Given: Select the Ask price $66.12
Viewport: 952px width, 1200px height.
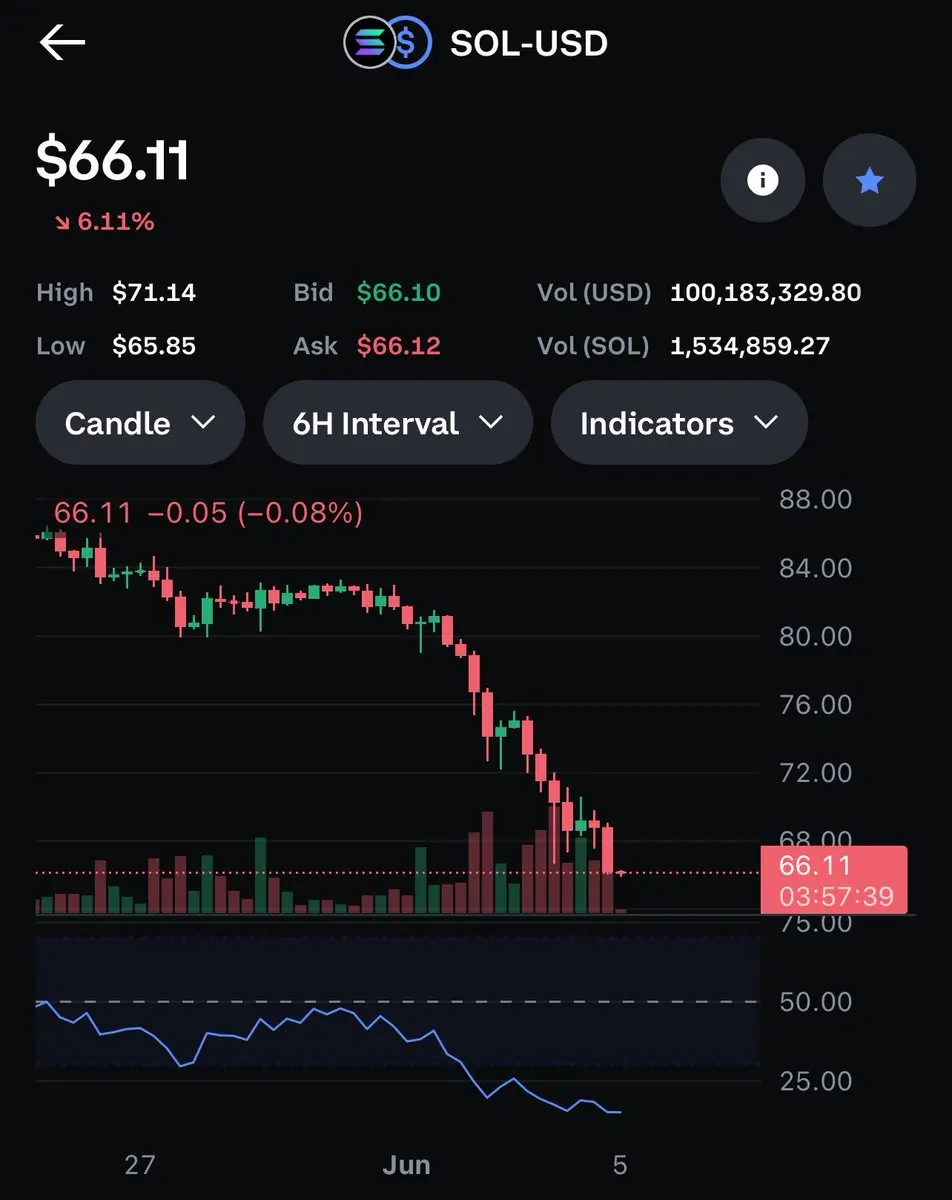Looking at the screenshot, I should tap(399, 346).
